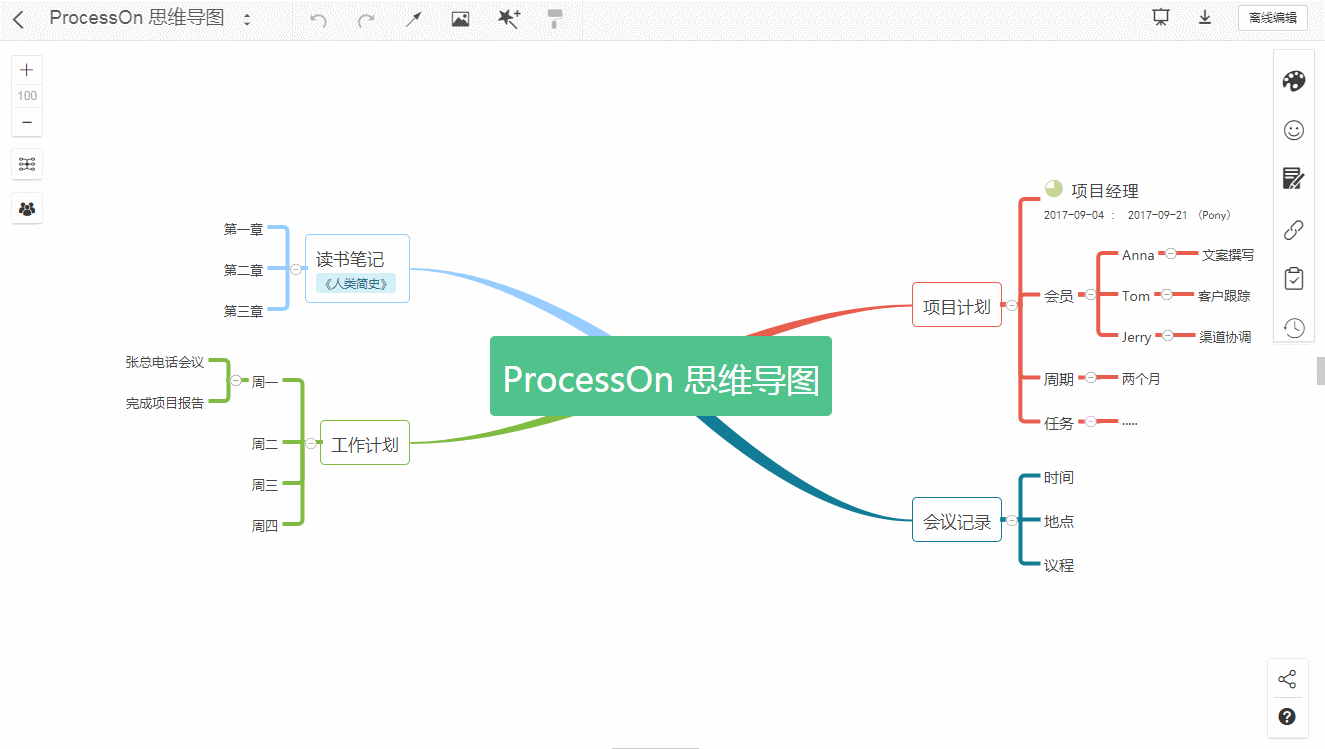Zoom in with the plus button

pos(27,70)
